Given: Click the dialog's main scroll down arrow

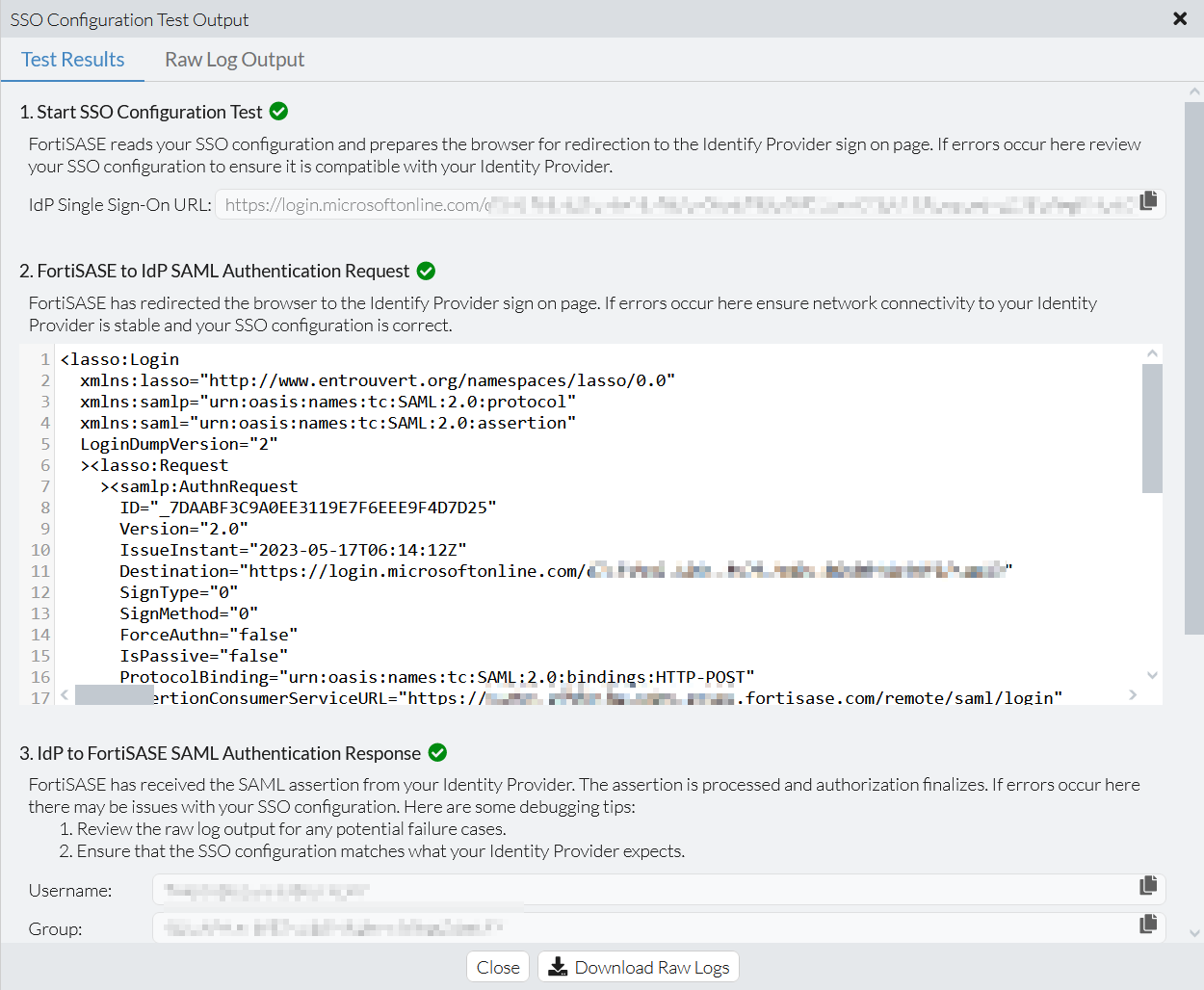Looking at the screenshot, I should pos(1194,932).
